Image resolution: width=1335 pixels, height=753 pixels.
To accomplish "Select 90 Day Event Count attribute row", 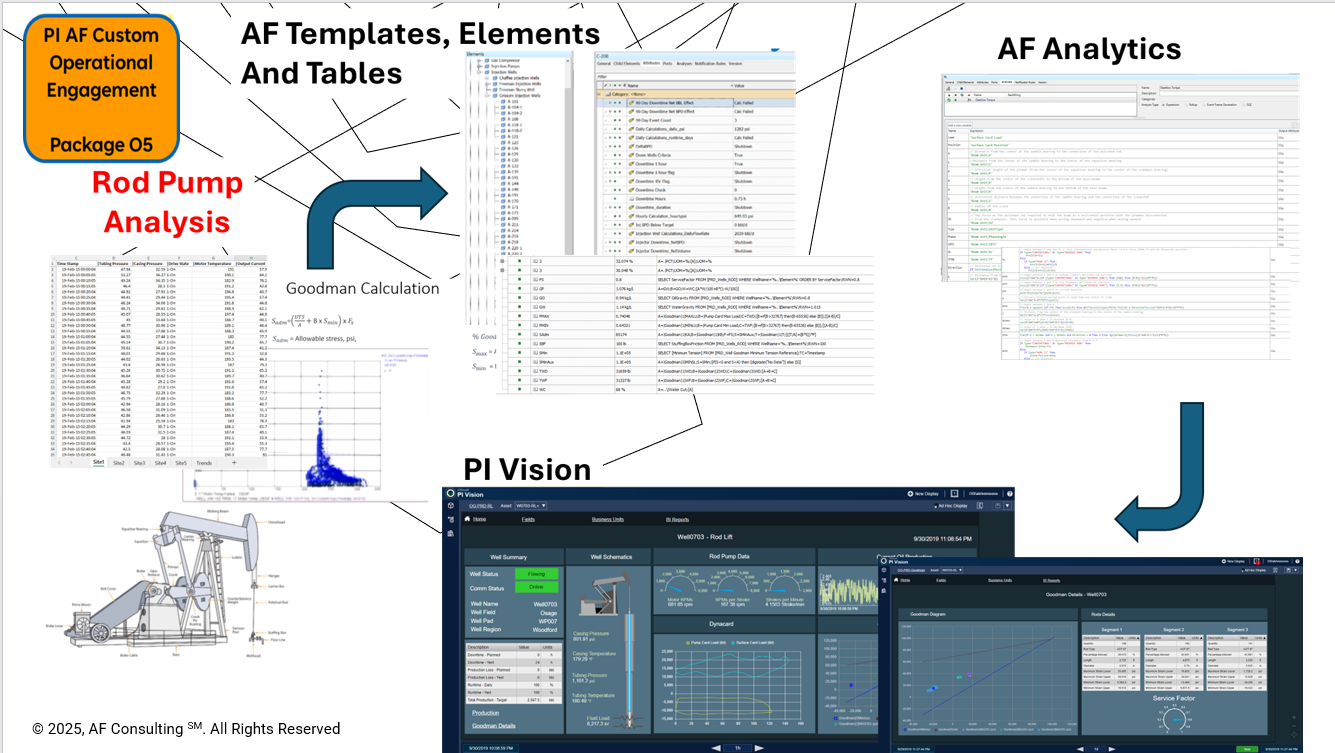I will [x=698, y=120].
